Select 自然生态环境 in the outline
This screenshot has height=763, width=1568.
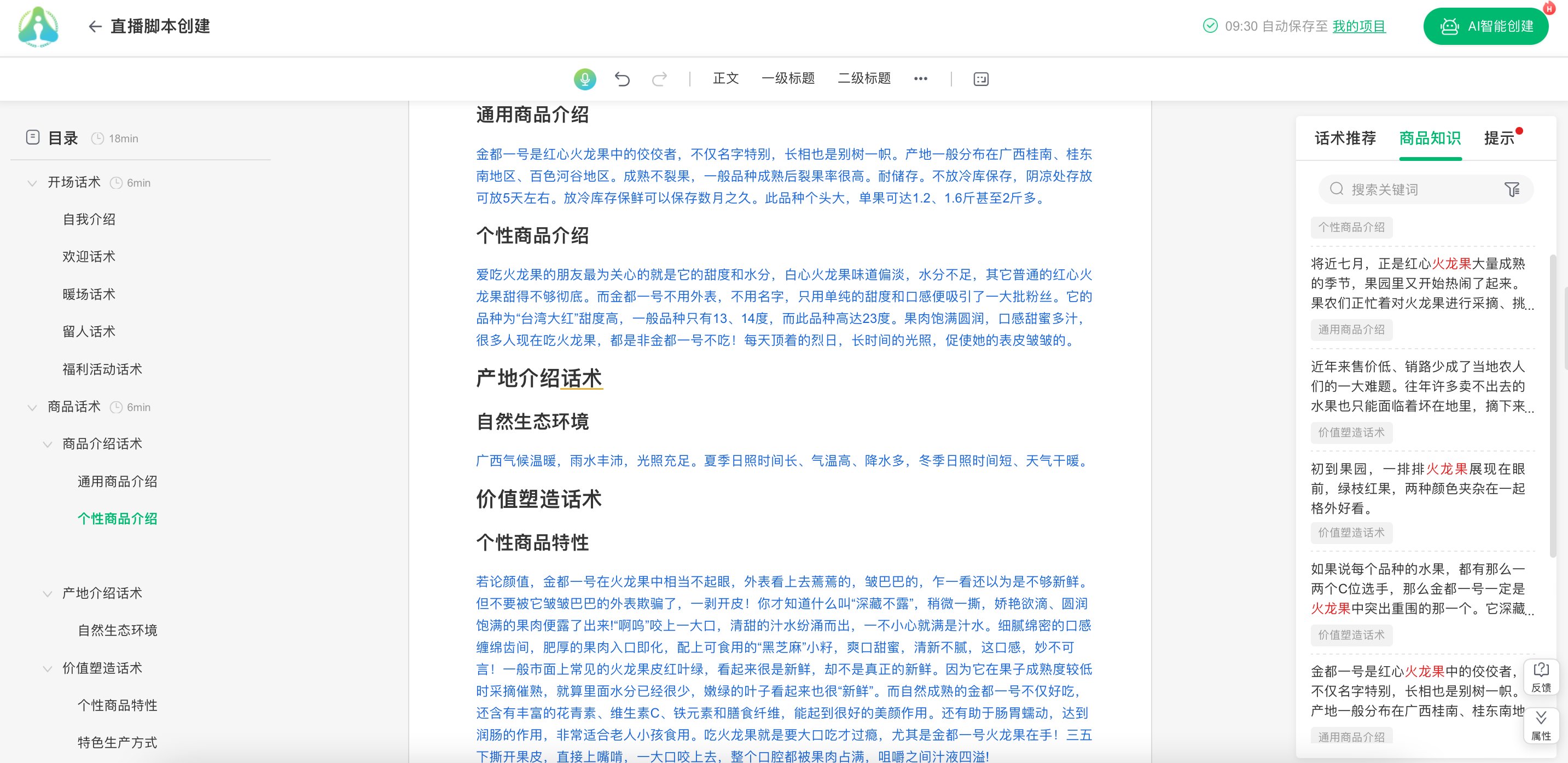tap(118, 631)
